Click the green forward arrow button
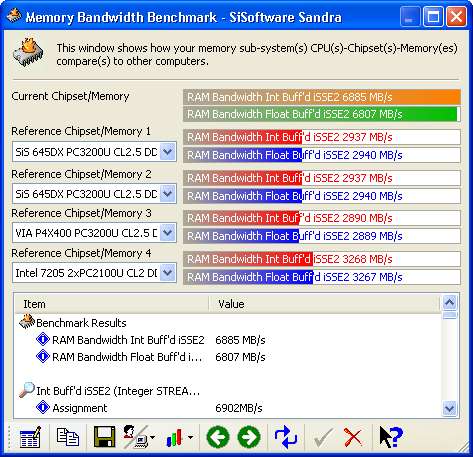 click(x=249, y=437)
